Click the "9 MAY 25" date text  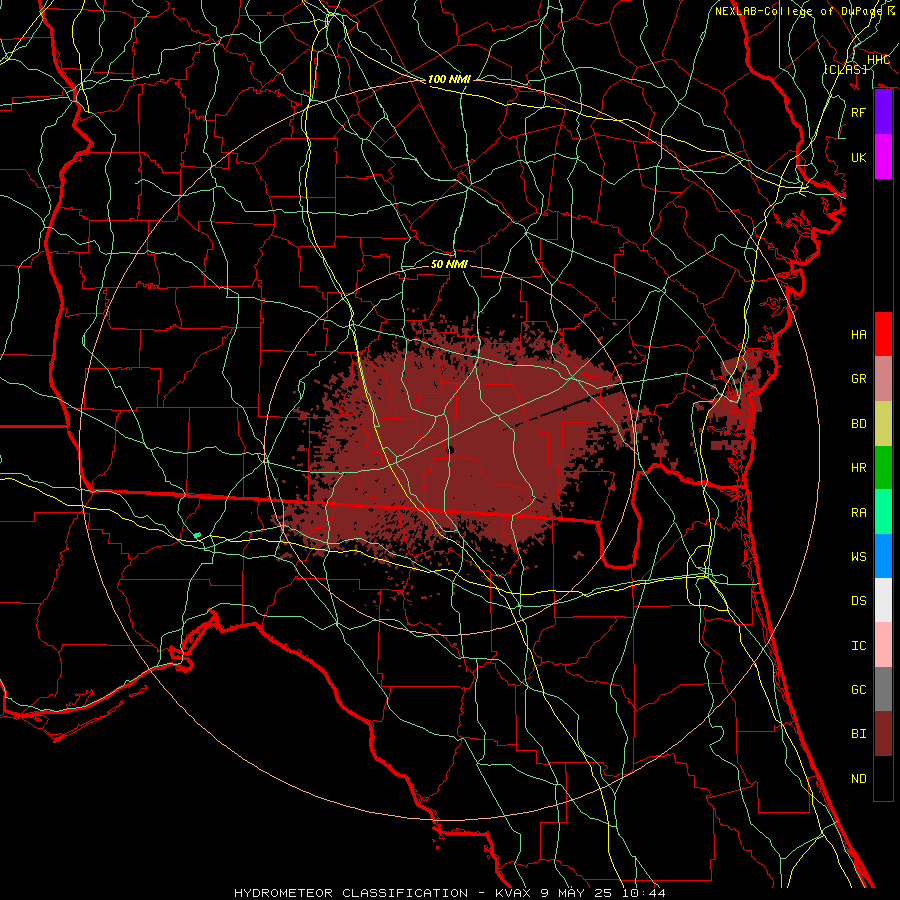pyautogui.click(x=576, y=893)
